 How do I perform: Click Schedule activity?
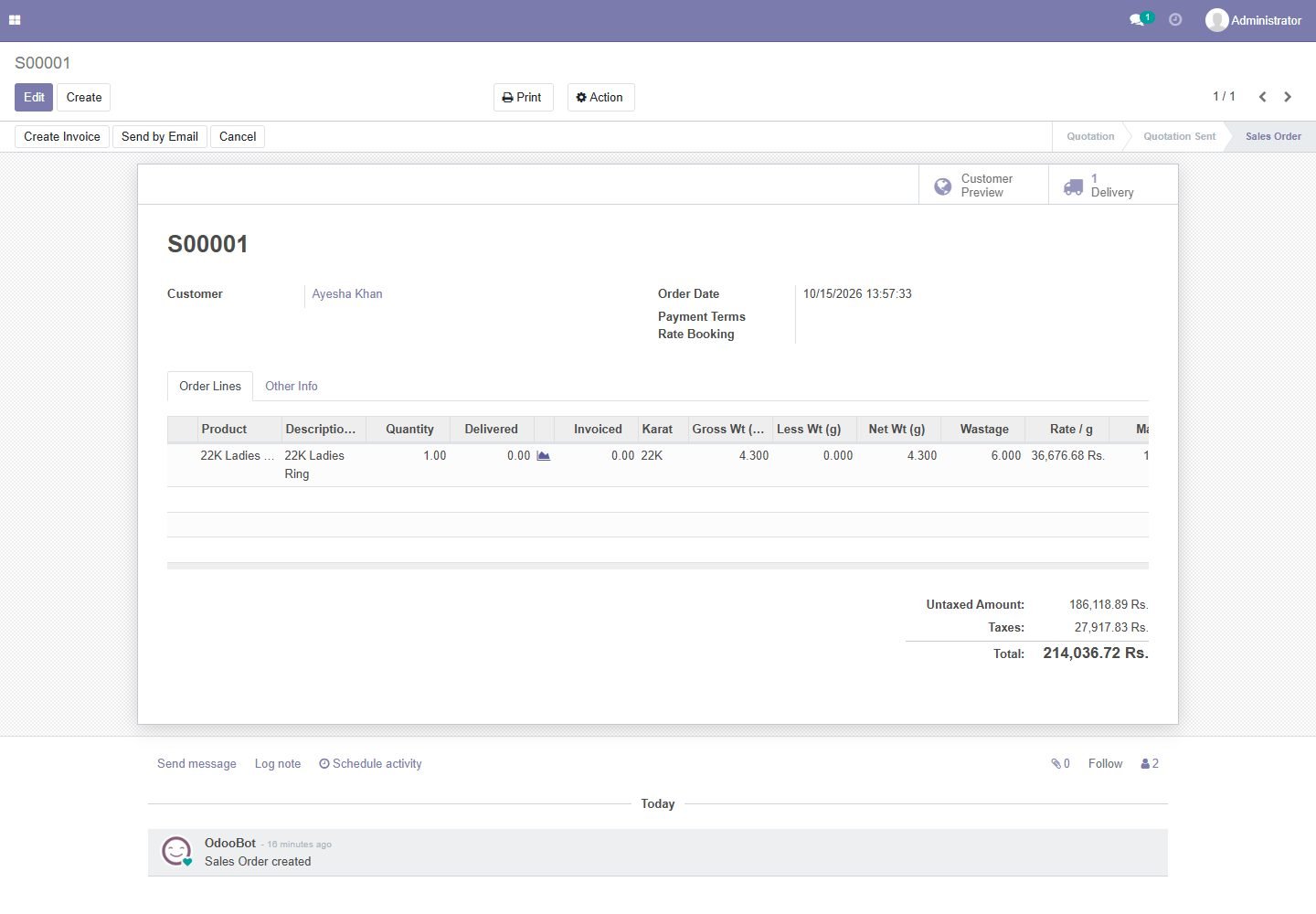click(370, 764)
